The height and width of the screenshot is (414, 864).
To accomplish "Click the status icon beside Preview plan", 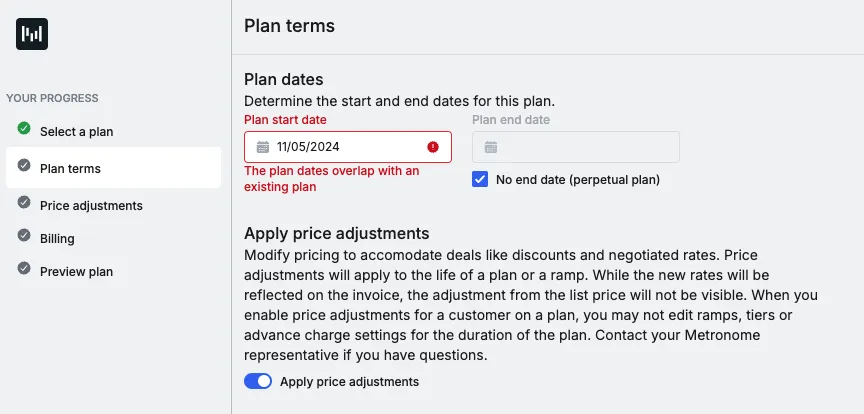I will click(24, 268).
